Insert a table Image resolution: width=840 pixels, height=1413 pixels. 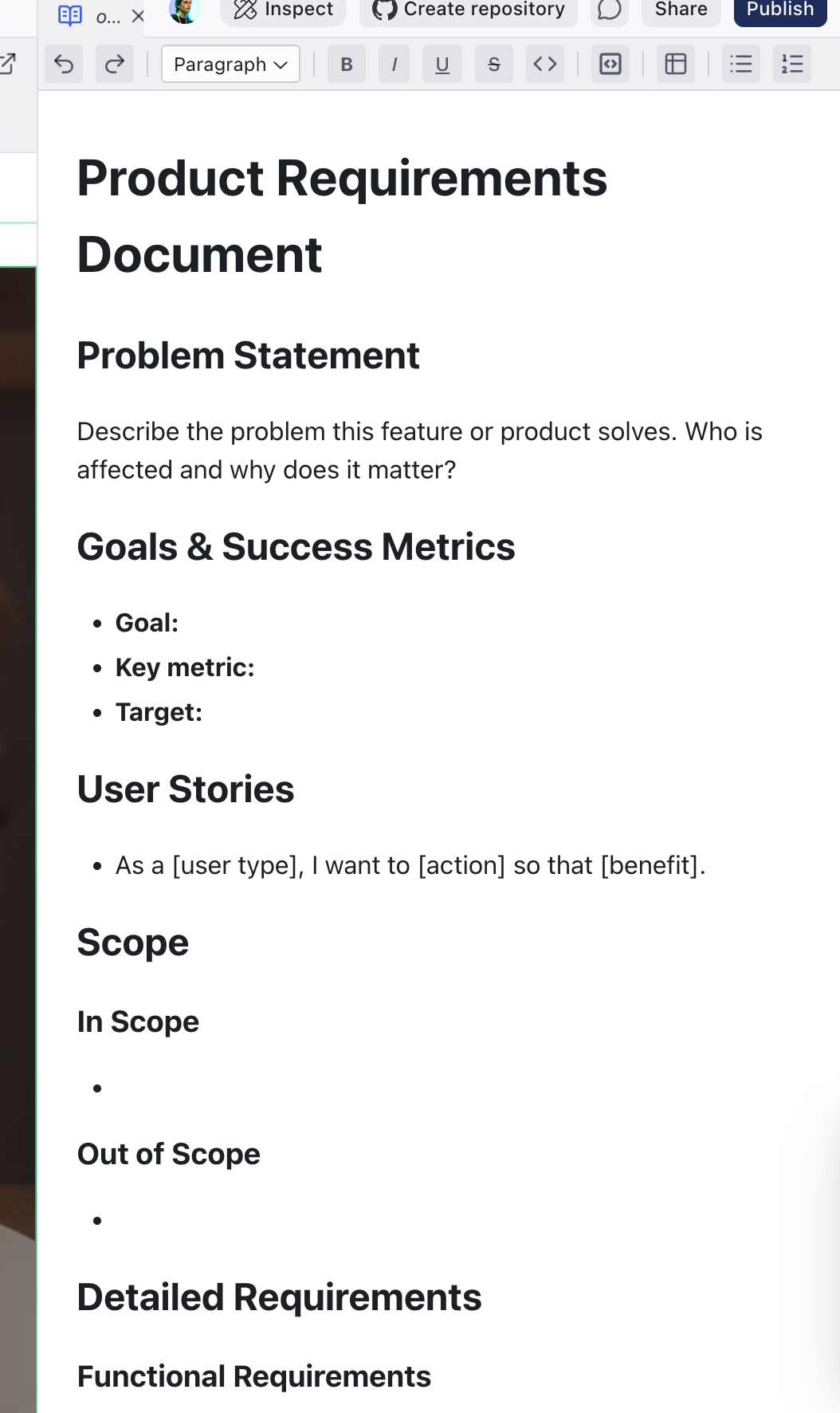676,65
